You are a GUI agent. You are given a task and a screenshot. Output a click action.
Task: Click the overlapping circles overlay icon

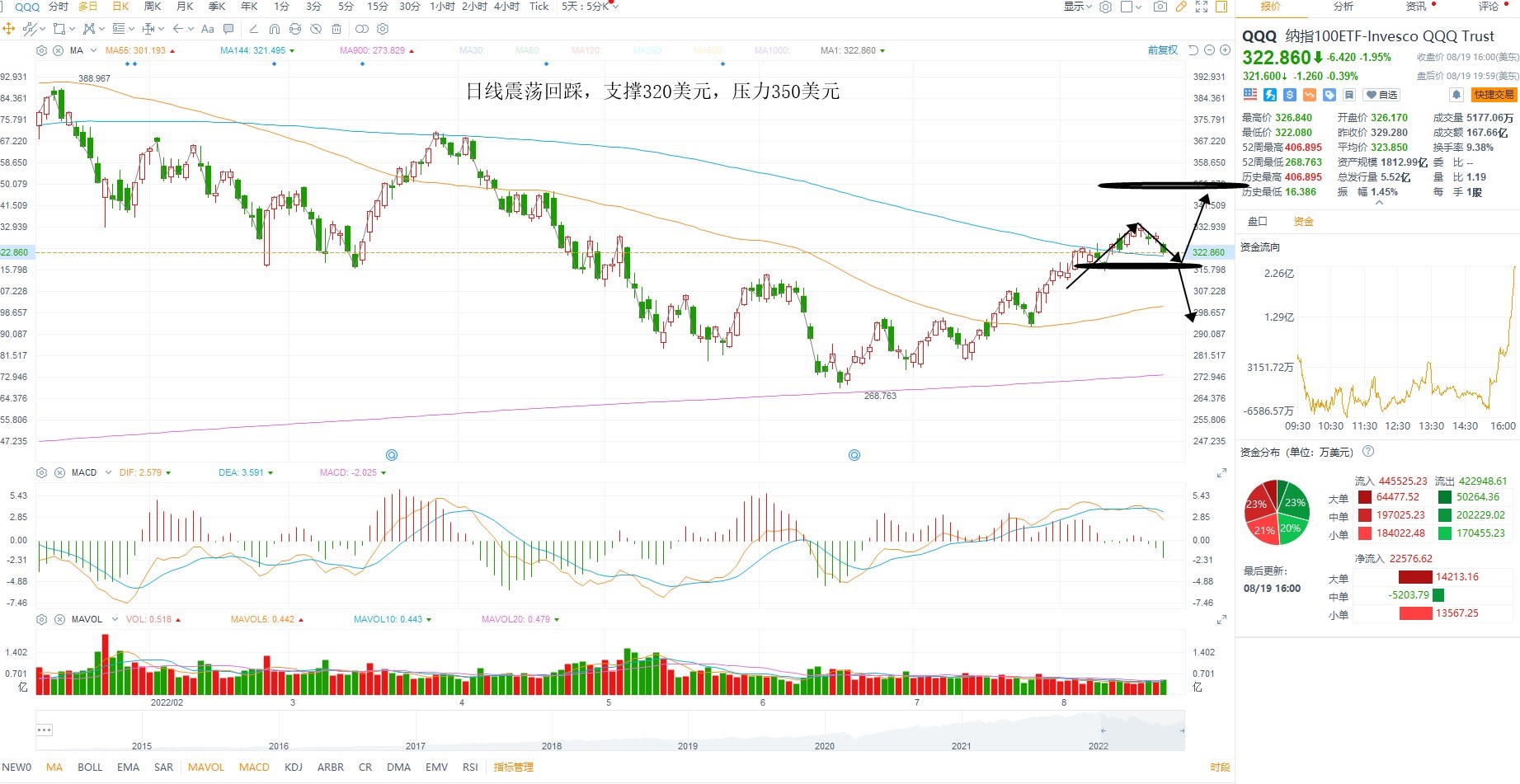[362, 29]
